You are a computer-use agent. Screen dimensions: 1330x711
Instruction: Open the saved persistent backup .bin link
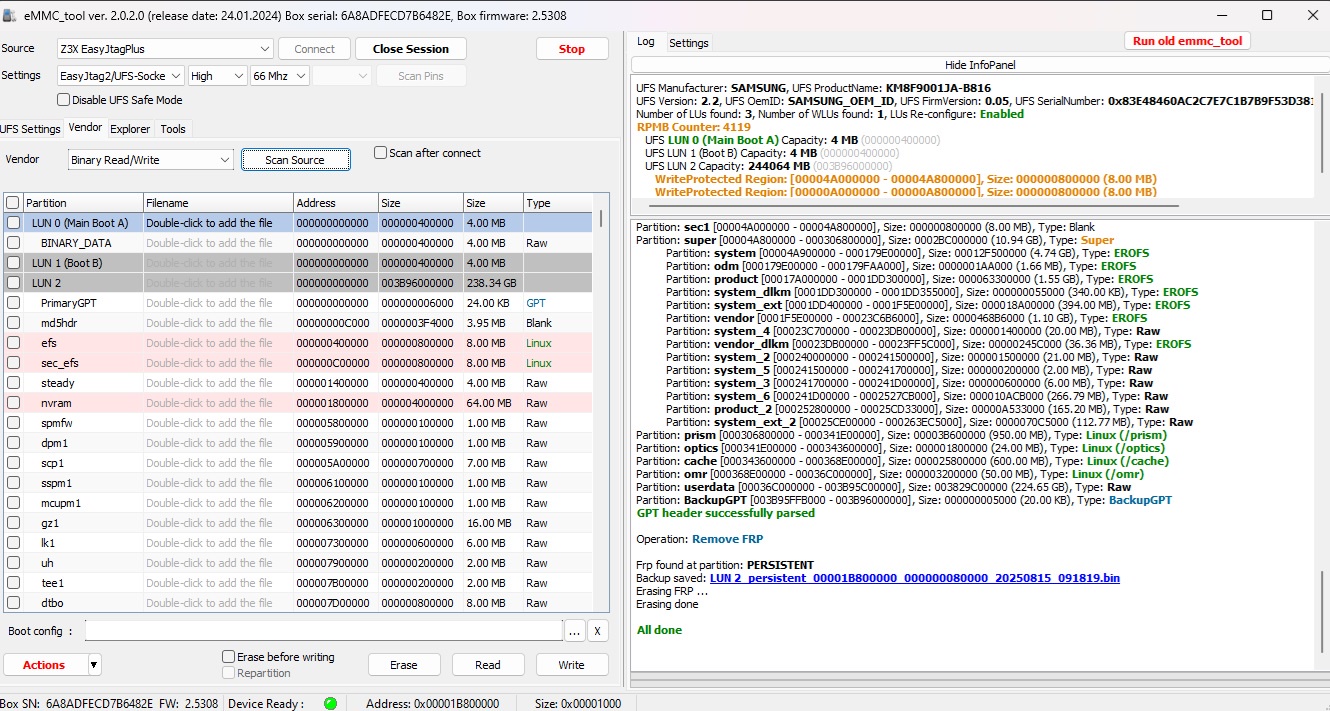(914, 578)
